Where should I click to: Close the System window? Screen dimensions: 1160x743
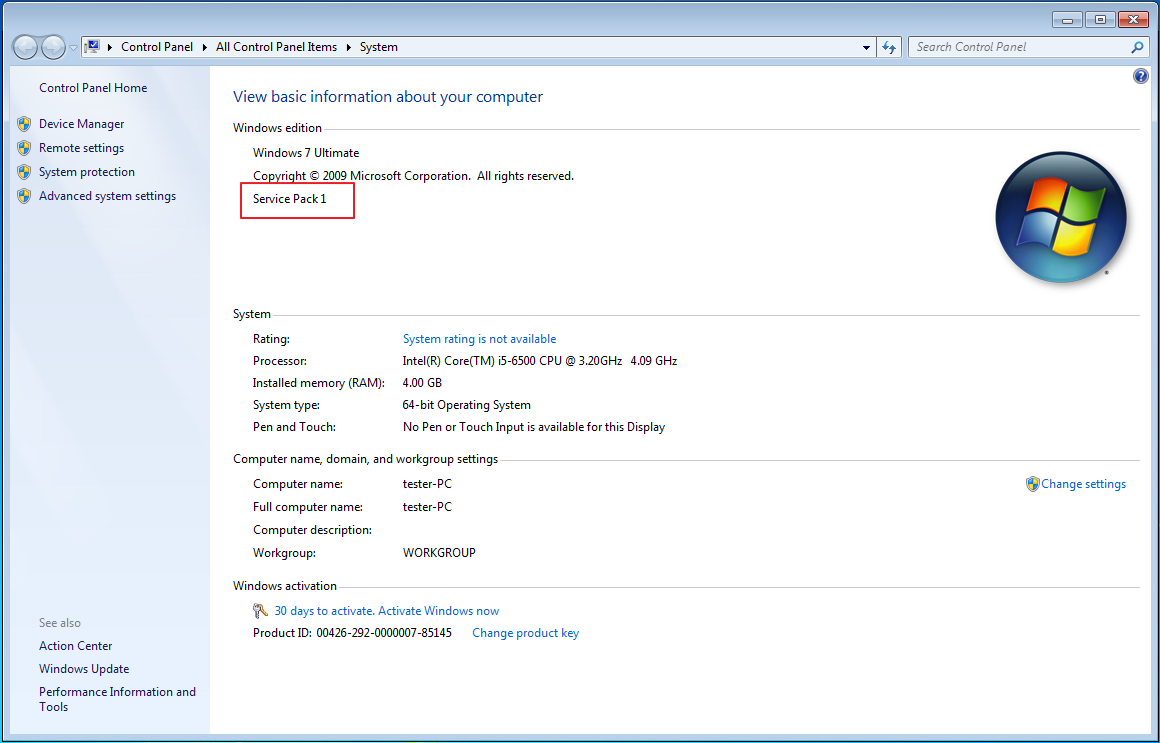1133,19
